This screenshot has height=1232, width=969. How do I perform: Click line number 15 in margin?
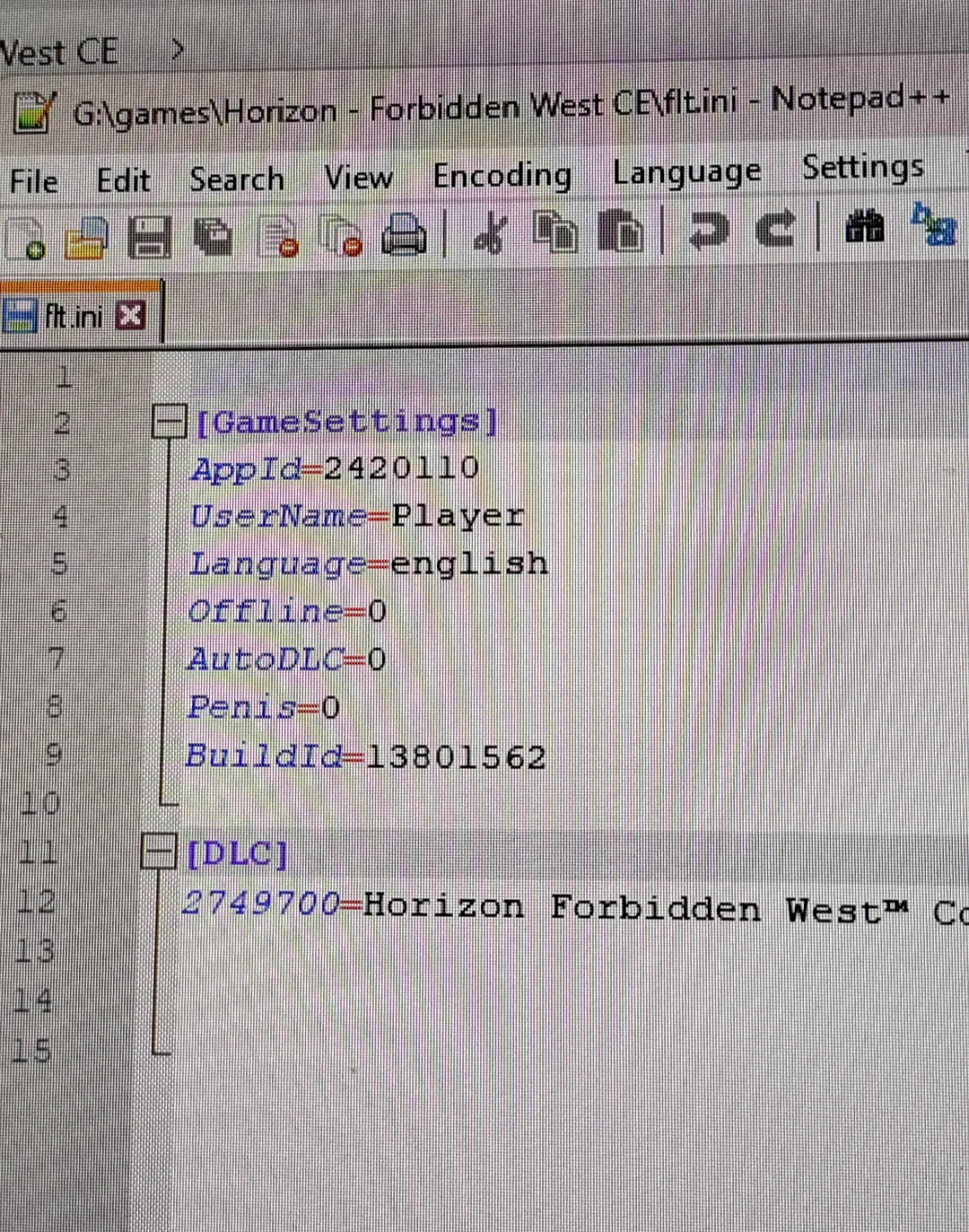pyautogui.click(x=31, y=1050)
